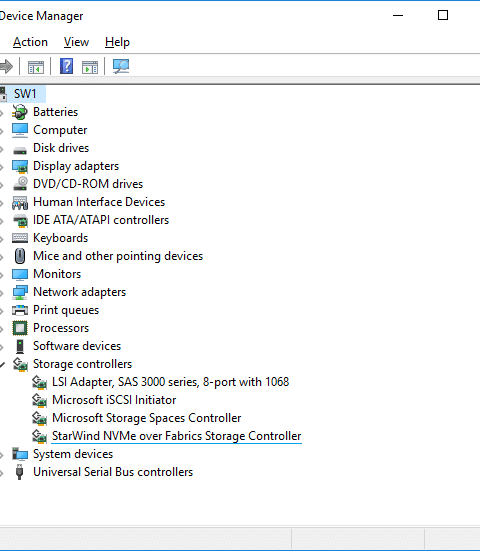Click the Show/Hide Console Tree toolbar icon
This screenshot has height=551, width=480.
pos(36,67)
